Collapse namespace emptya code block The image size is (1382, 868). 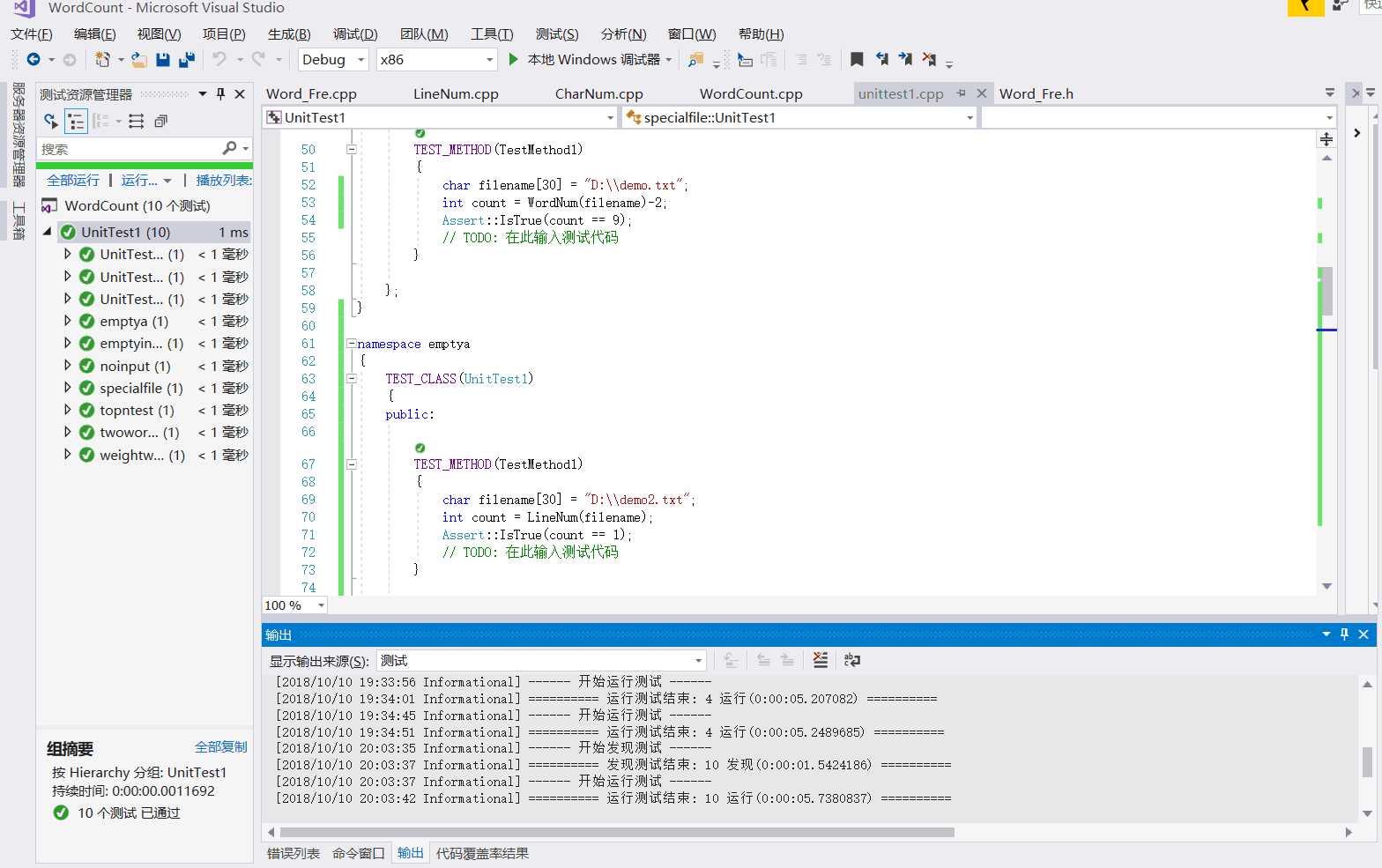click(352, 344)
